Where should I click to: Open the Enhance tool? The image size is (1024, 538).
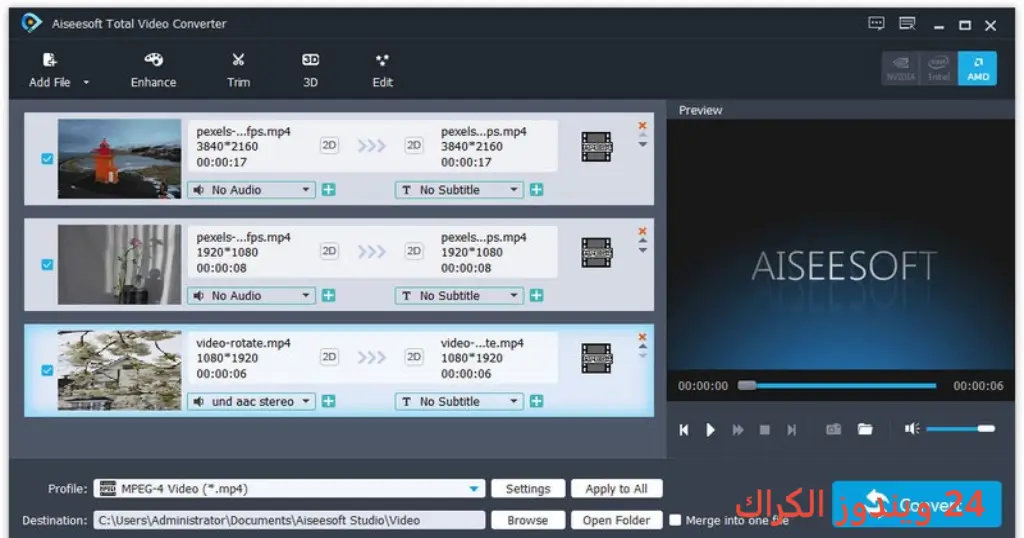coord(153,70)
